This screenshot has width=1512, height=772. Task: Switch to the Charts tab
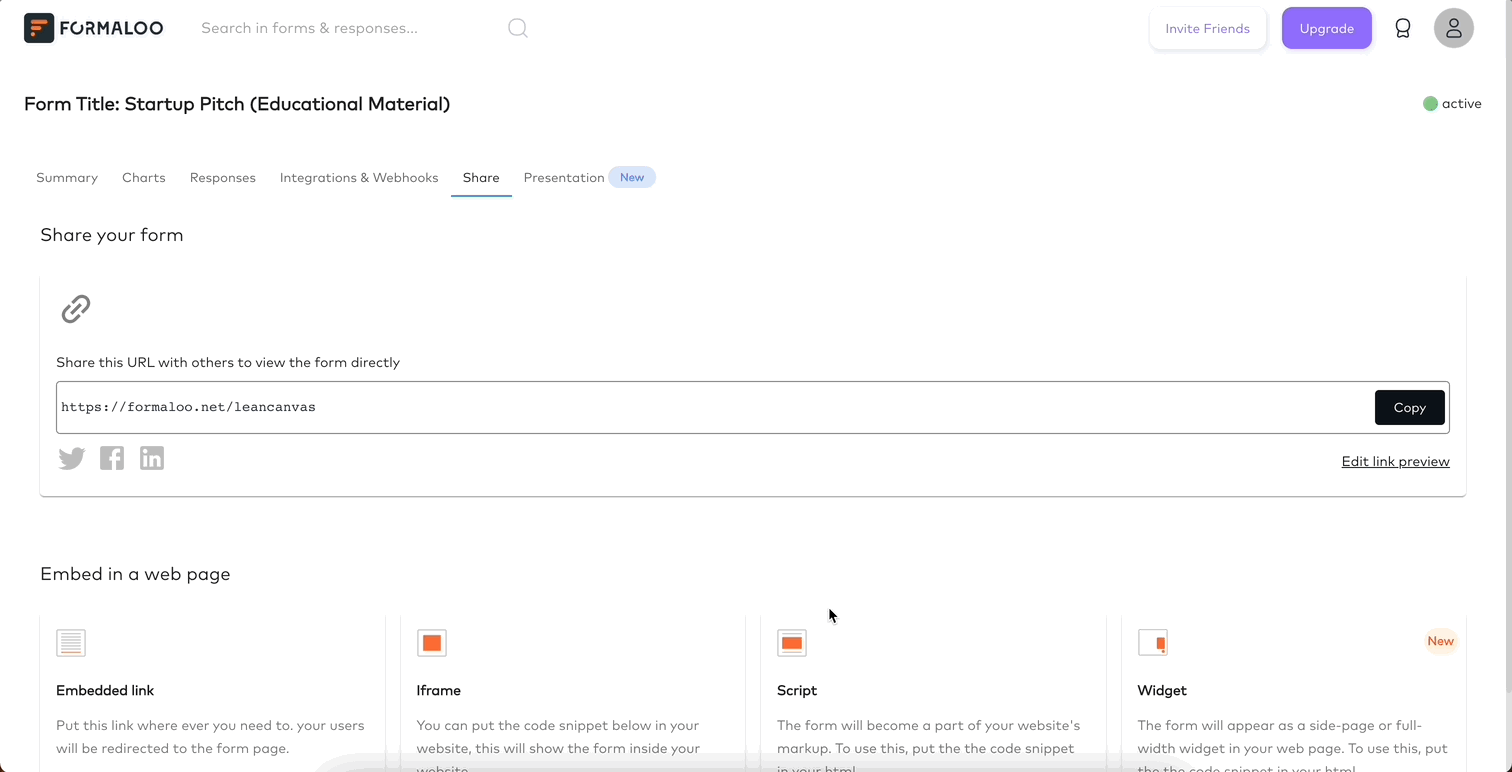(x=143, y=177)
